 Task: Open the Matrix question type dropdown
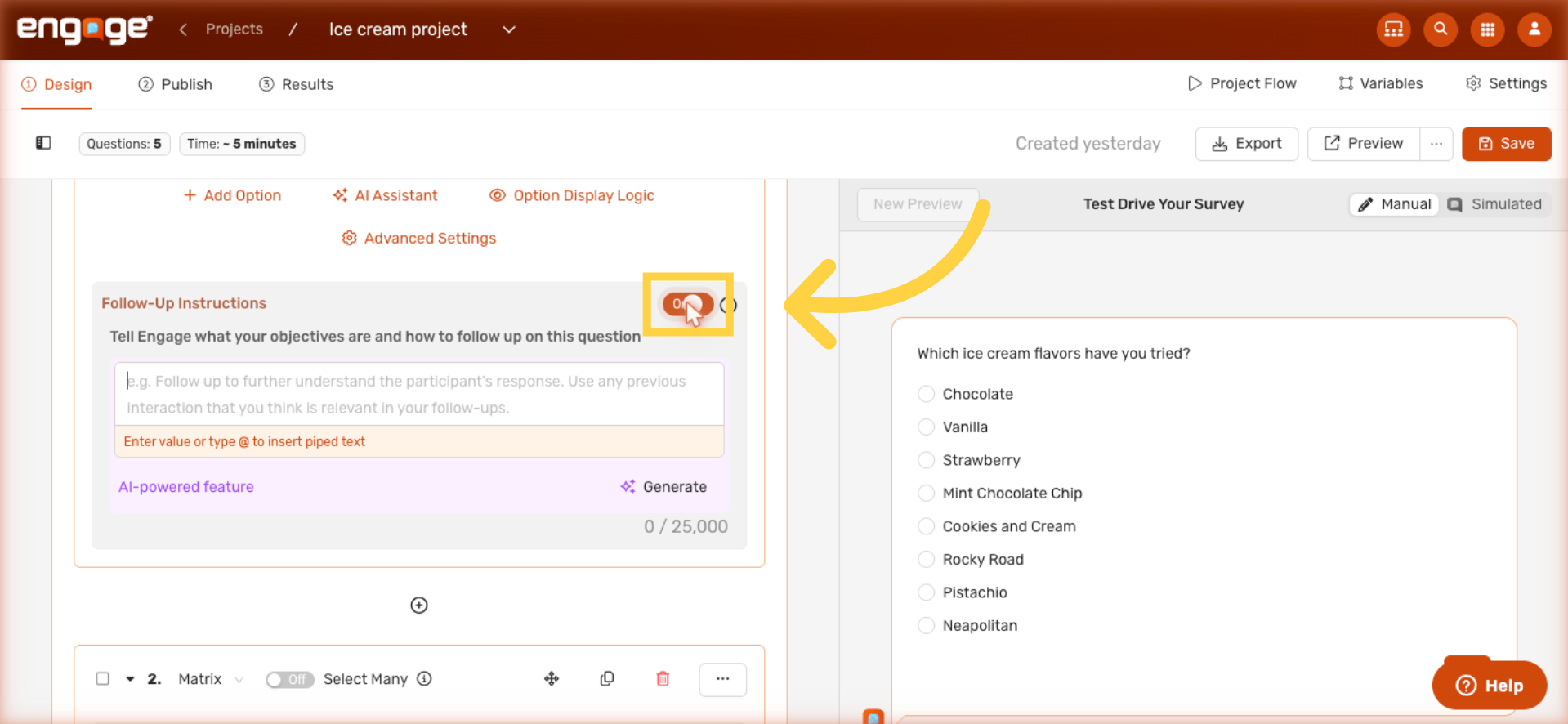211,679
